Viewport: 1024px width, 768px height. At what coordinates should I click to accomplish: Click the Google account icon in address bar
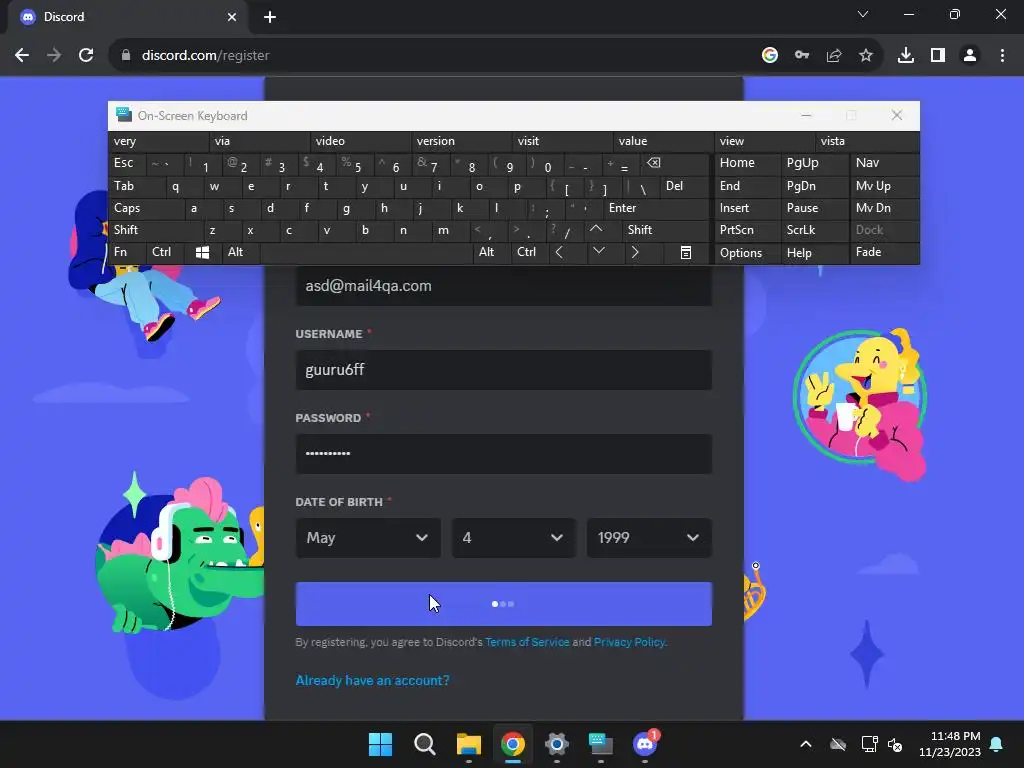(x=769, y=56)
